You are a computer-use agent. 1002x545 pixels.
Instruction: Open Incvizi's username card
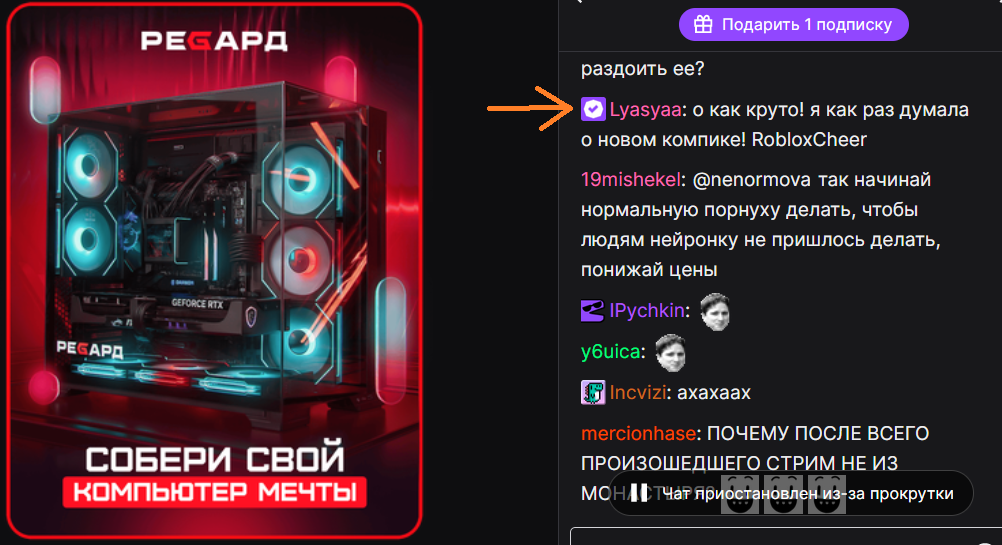point(638,392)
